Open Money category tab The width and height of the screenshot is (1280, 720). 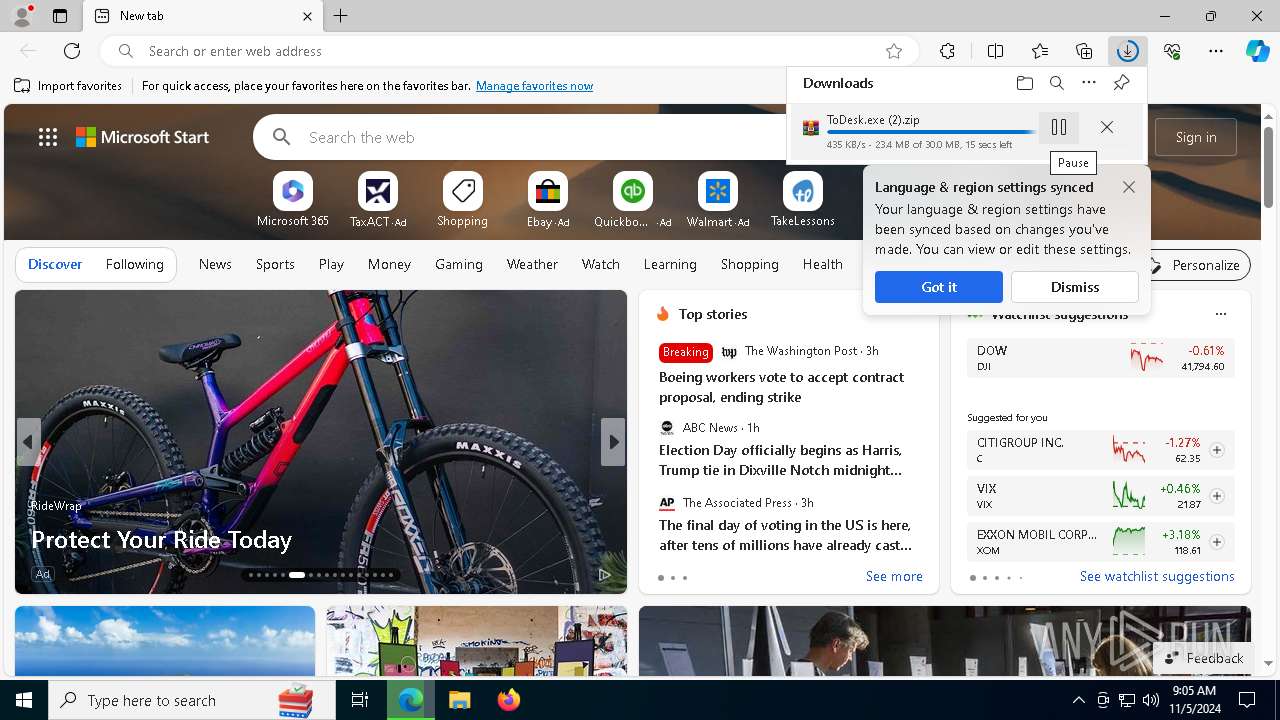click(x=389, y=264)
